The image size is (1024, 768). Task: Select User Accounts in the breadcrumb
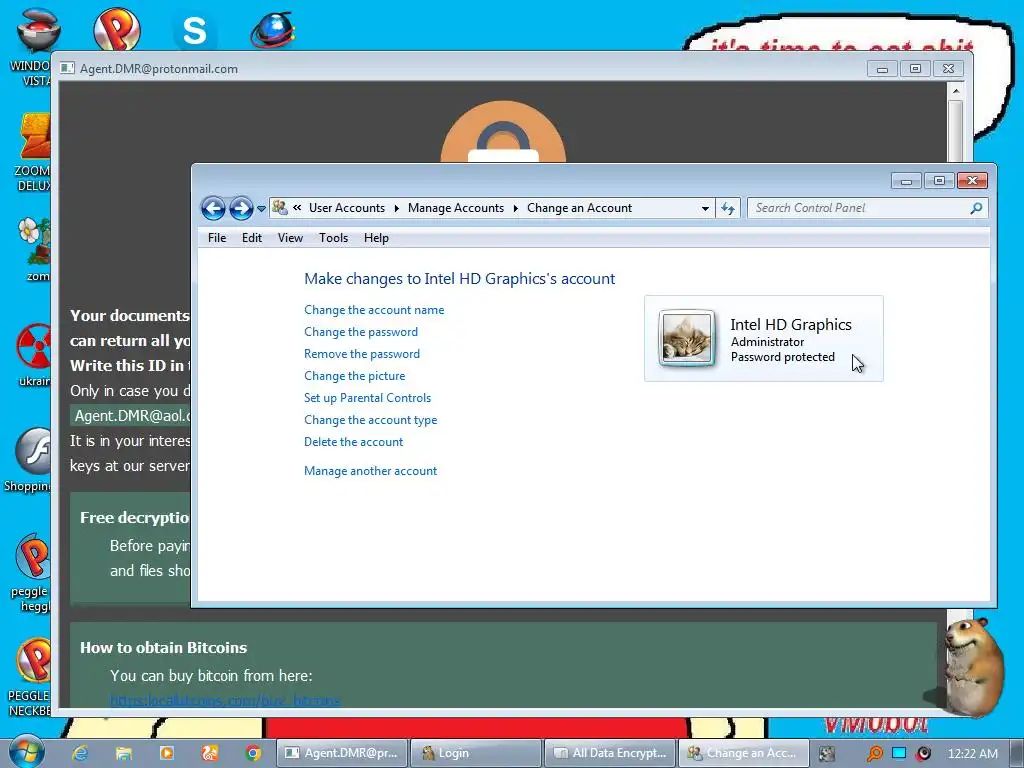click(x=347, y=208)
